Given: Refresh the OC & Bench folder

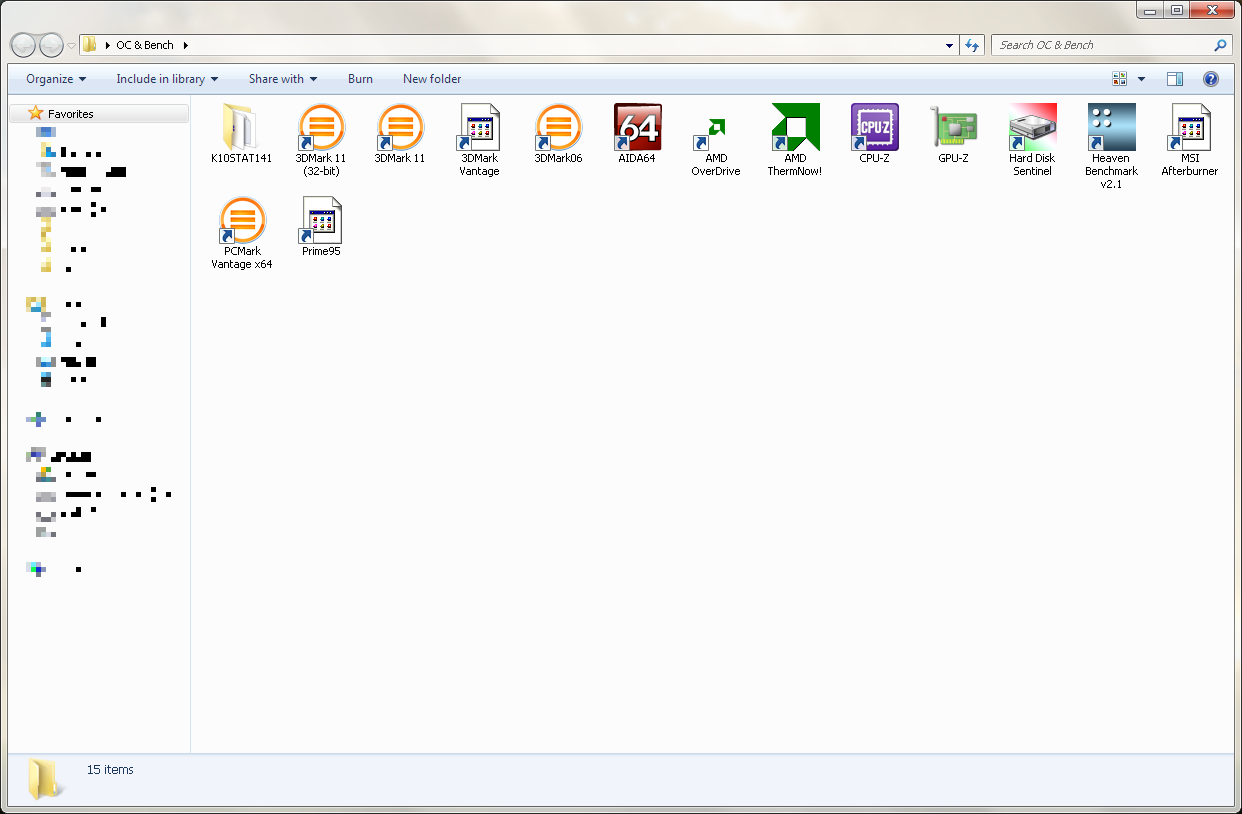Looking at the screenshot, I should pyautogui.click(x=972, y=45).
